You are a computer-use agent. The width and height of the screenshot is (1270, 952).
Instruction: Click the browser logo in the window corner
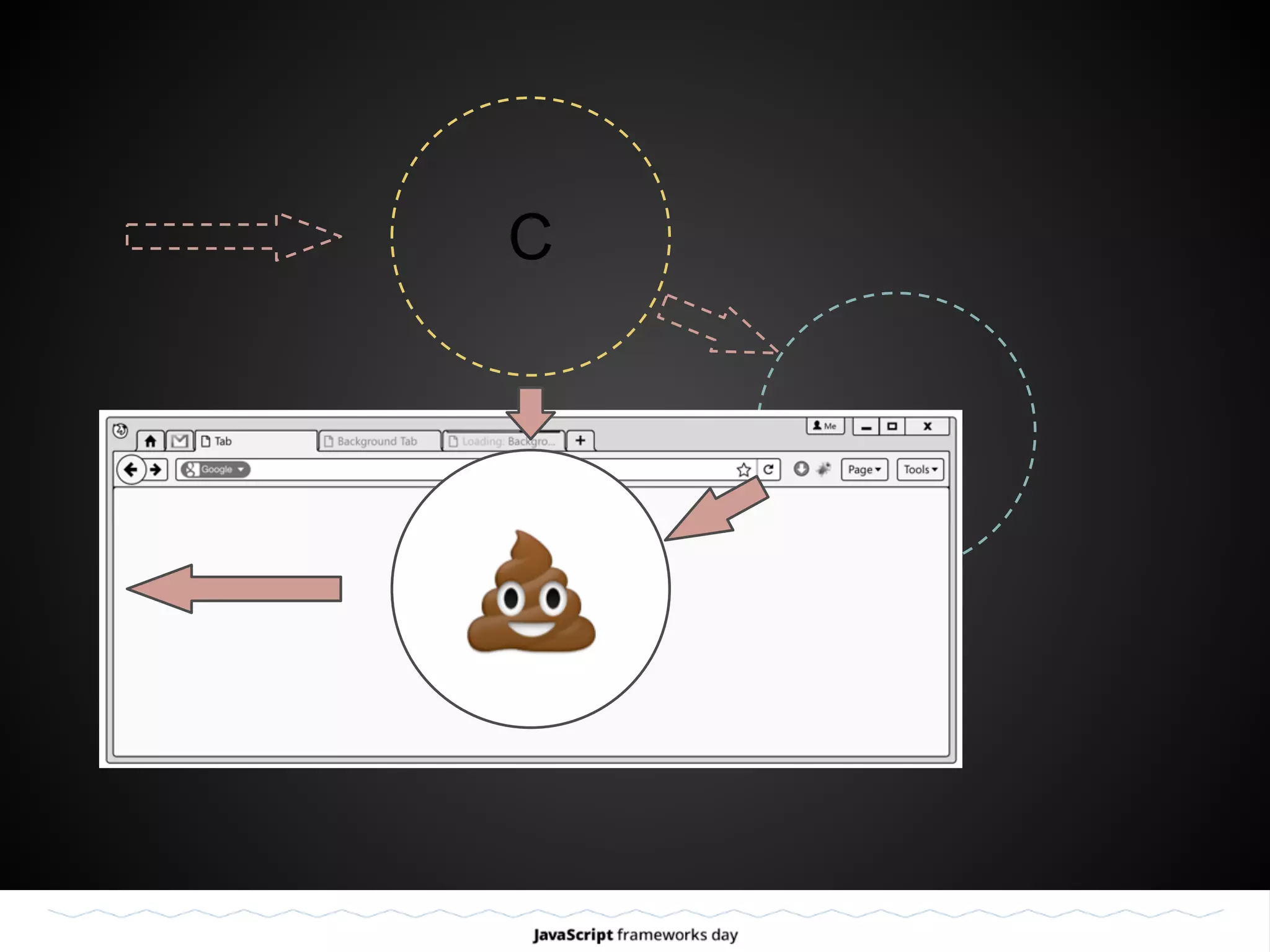pos(120,430)
